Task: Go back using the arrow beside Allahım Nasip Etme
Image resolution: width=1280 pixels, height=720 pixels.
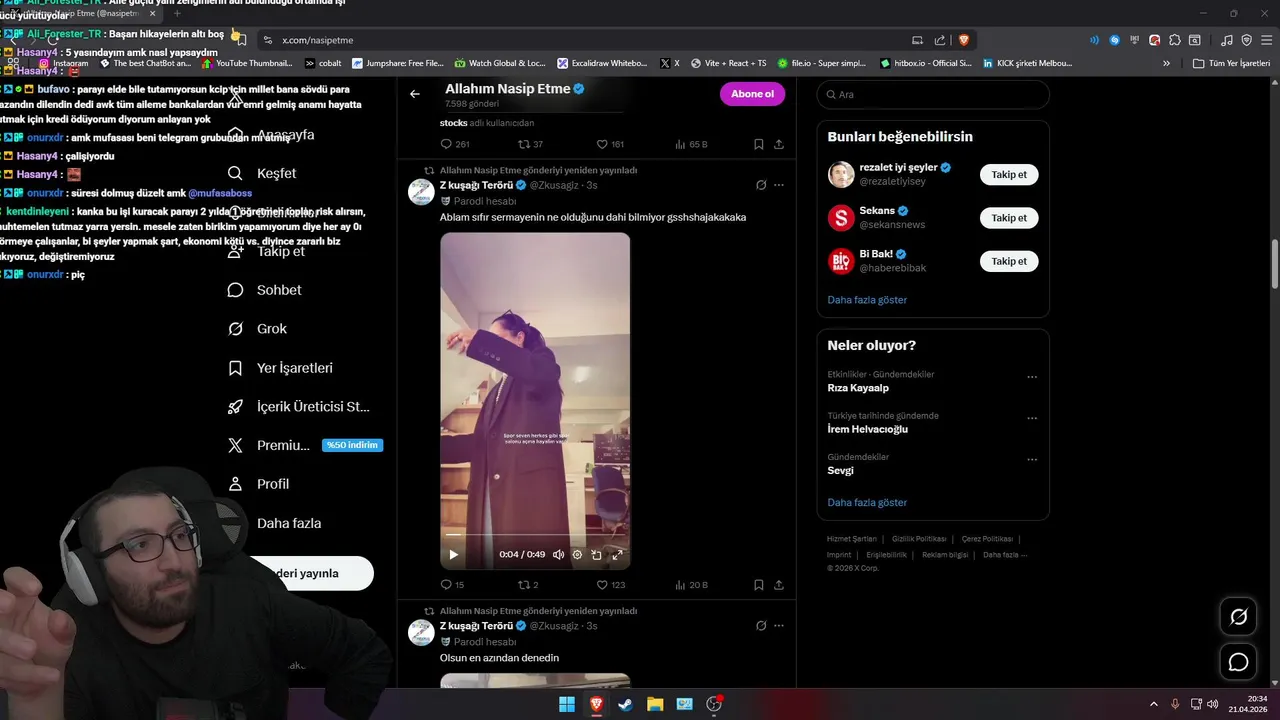Action: pyautogui.click(x=415, y=94)
